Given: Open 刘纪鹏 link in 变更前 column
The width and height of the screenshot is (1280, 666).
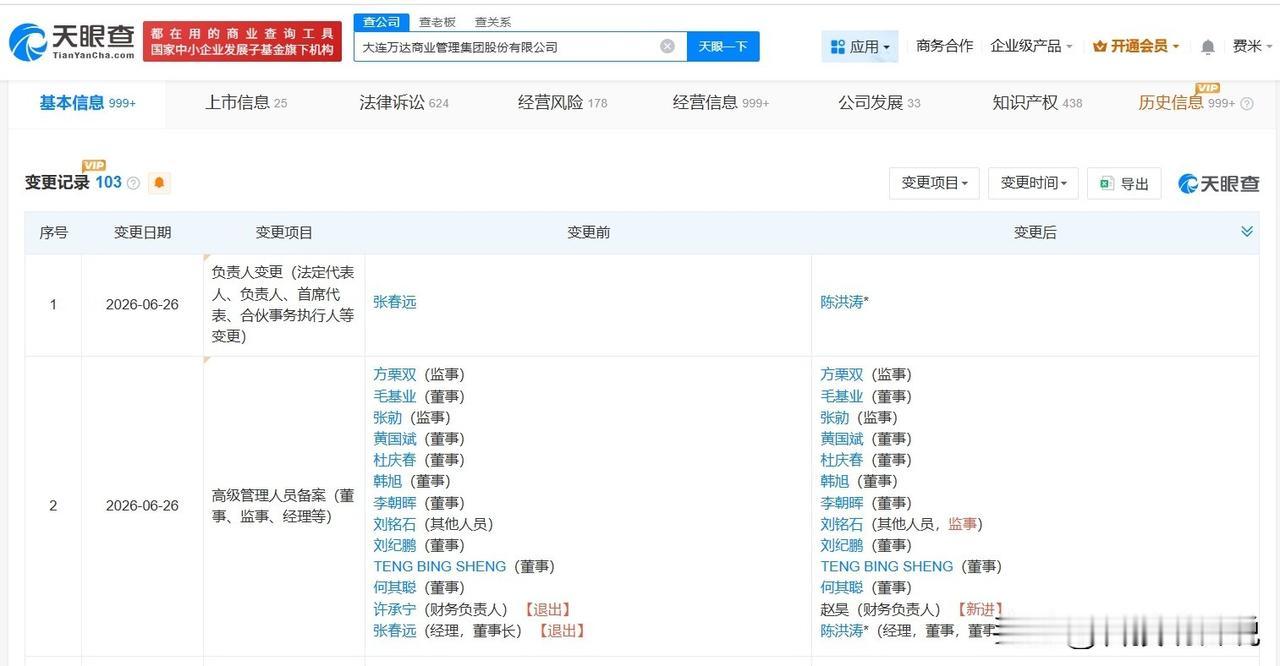Looking at the screenshot, I should tap(394, 545).
